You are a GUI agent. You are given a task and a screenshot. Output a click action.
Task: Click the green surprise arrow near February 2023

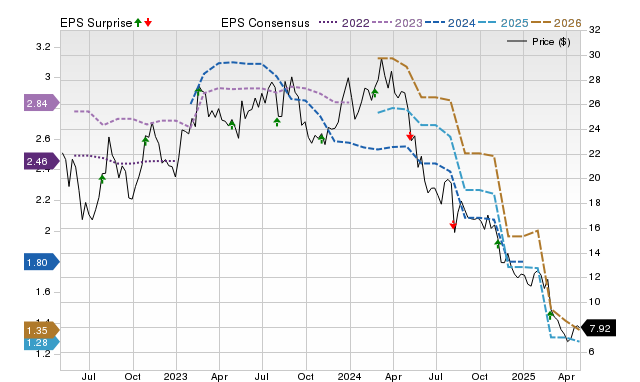pos(198,91)
